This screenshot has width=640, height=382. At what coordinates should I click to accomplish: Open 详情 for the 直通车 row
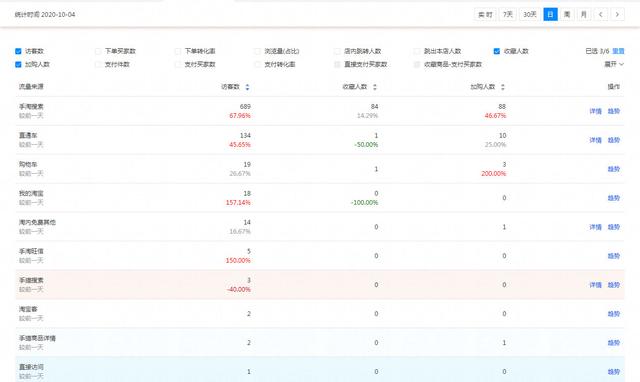pyautogui.click(x=596, y=140)
